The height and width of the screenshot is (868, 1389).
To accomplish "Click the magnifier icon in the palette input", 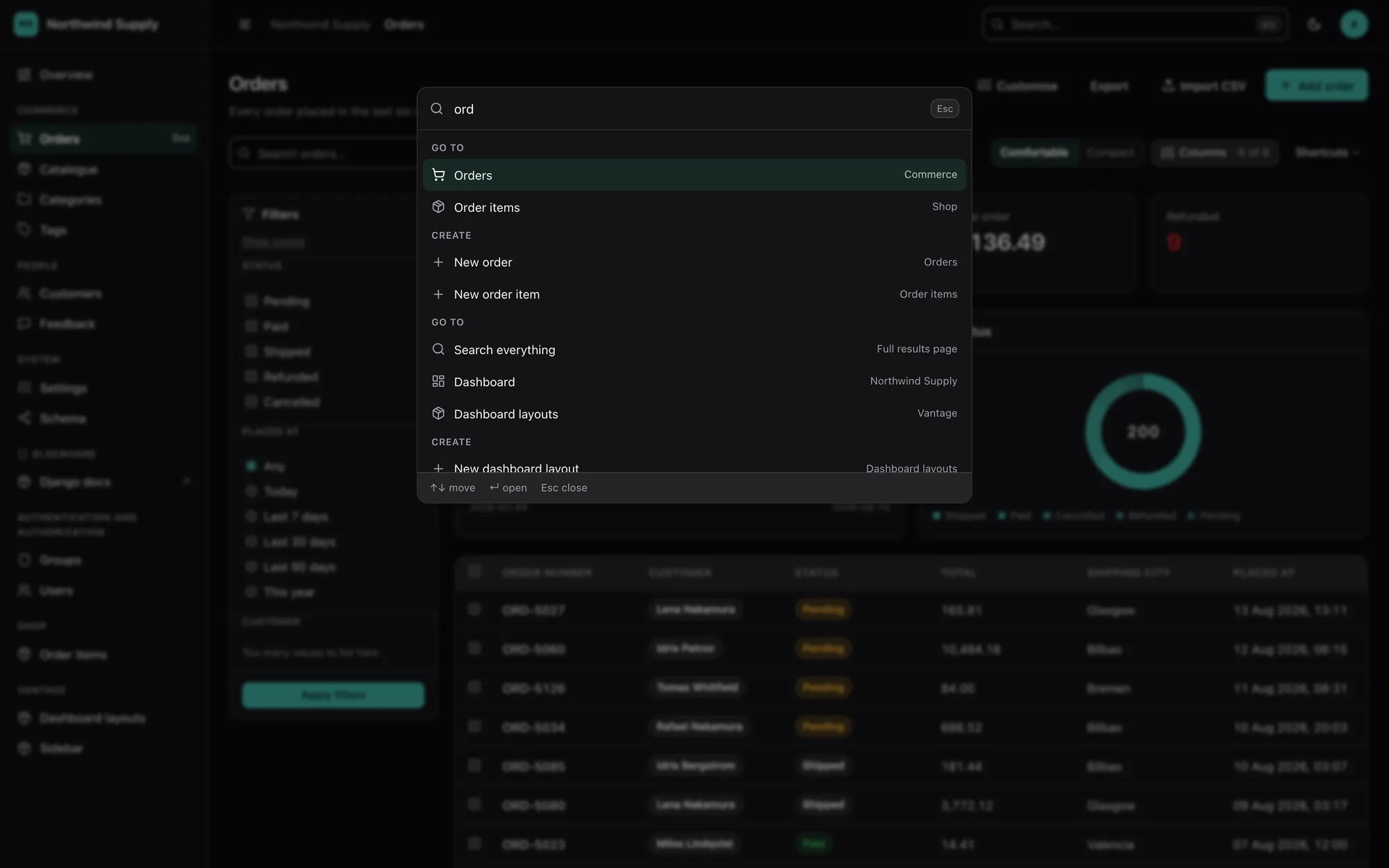I will [437, 109].
